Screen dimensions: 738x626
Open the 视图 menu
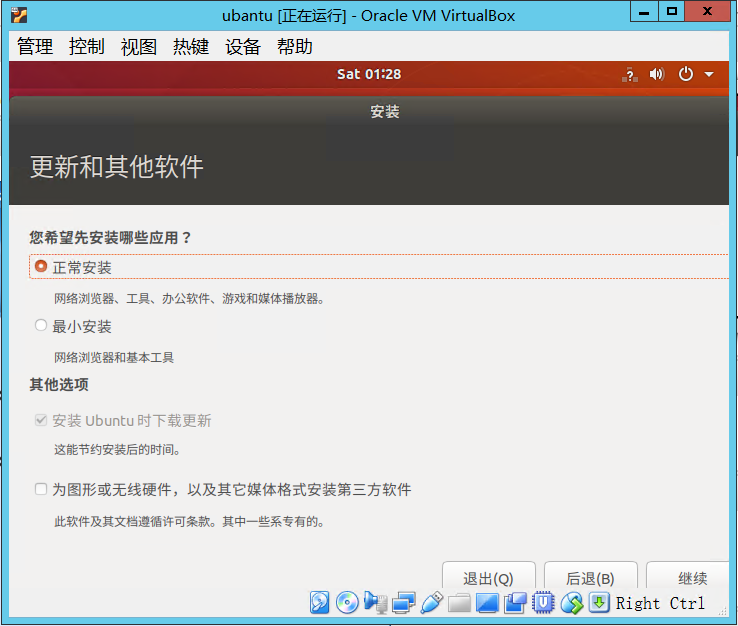tap(139, 46)
